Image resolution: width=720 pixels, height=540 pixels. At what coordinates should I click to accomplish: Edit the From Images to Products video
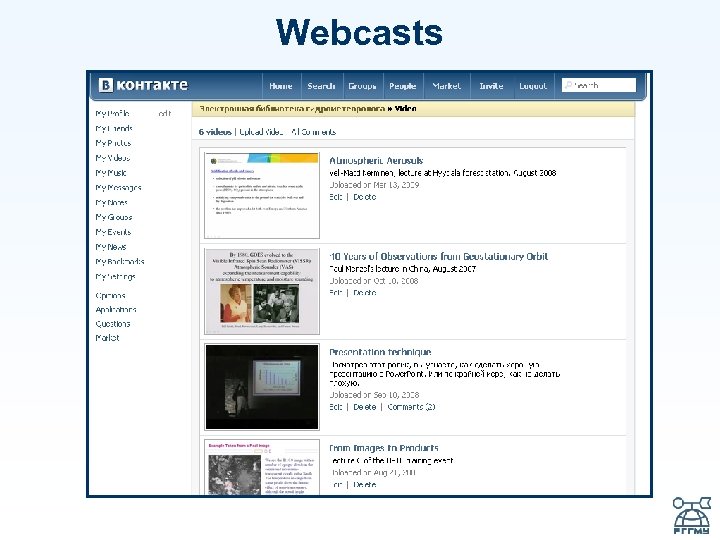337,484
